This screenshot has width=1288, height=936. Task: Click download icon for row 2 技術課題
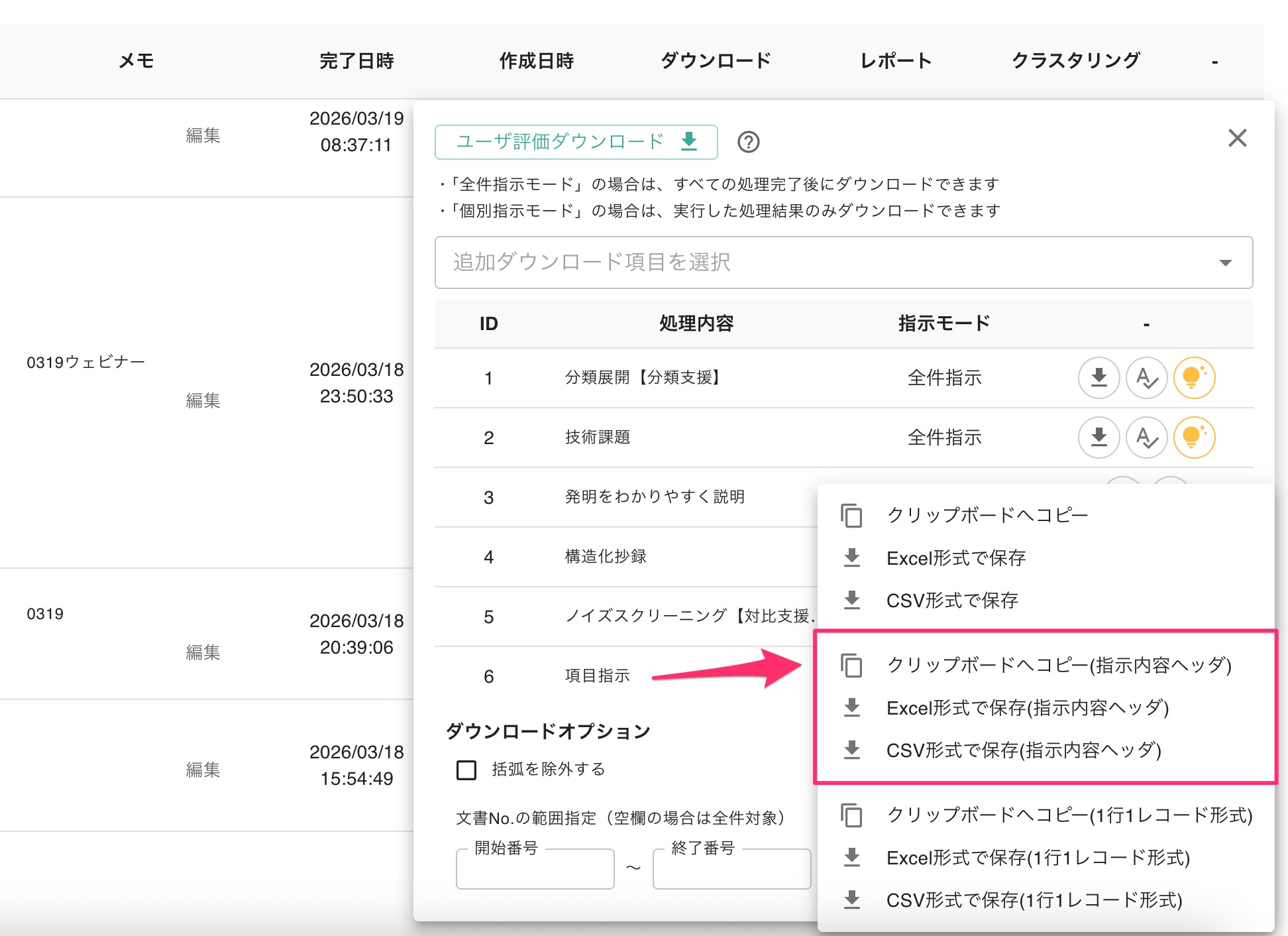pyautogui.click(x=1099, y=438)
